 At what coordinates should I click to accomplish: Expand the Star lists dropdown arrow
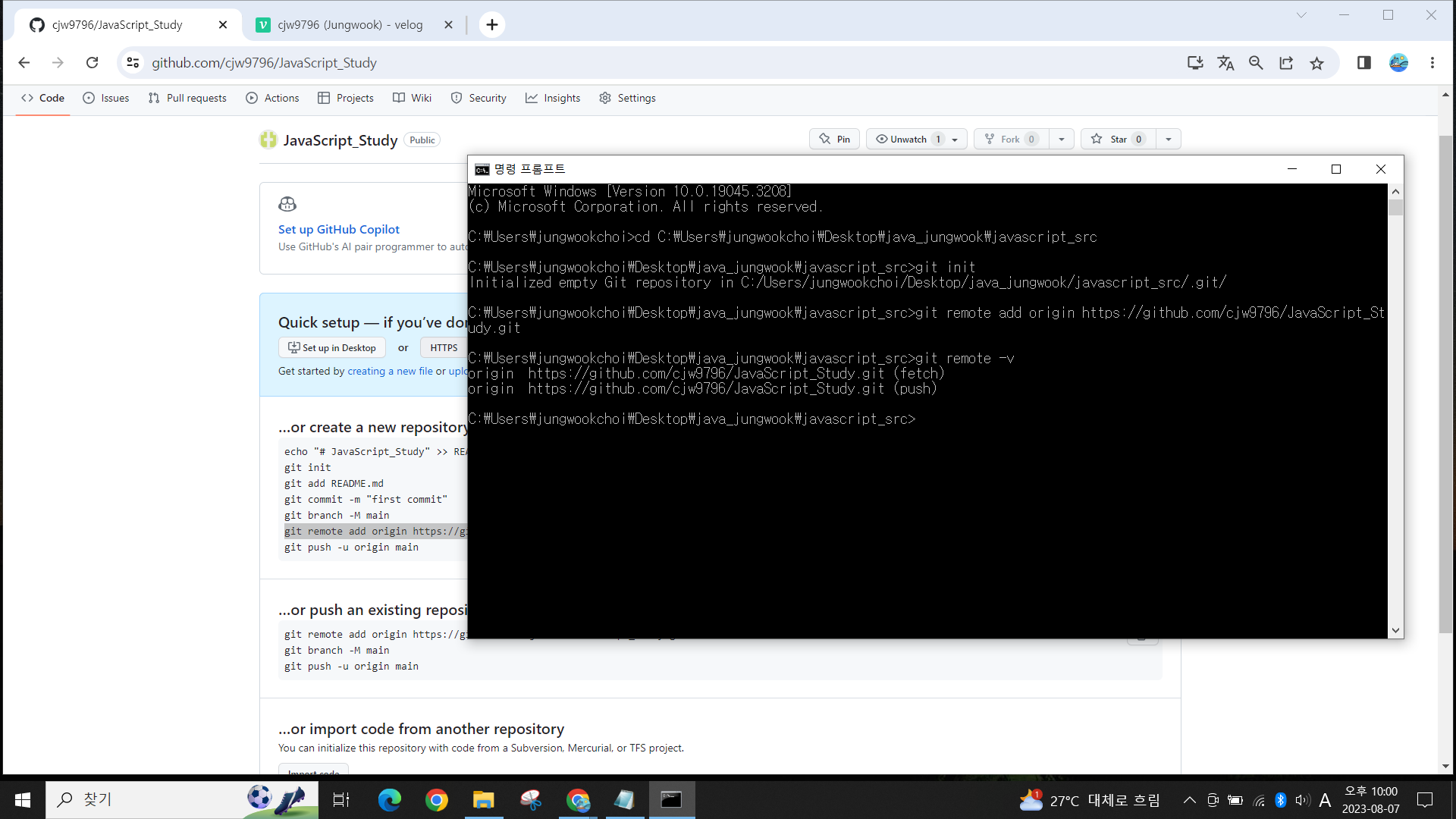tap(1169, 140)
